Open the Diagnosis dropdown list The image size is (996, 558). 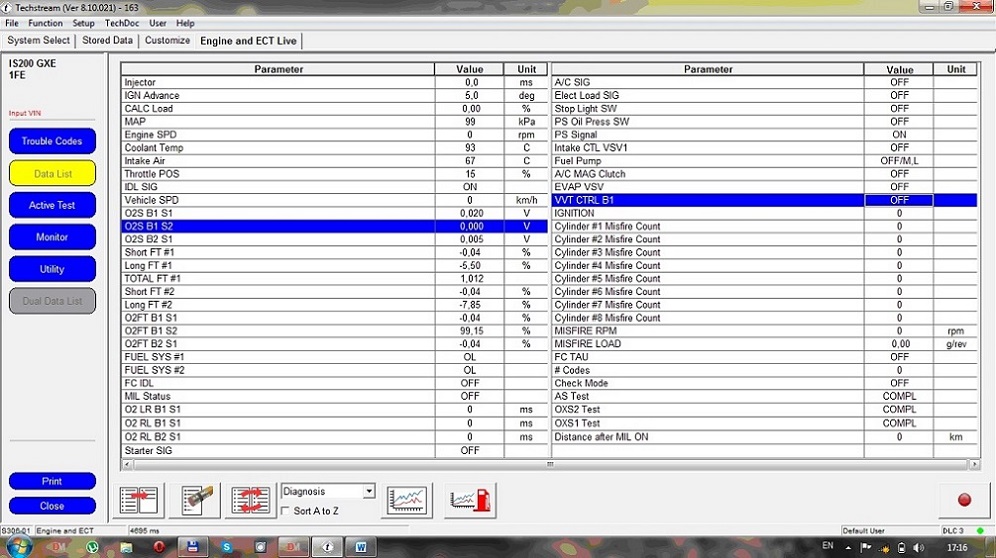pyautogui.click(x=369, y=491)
